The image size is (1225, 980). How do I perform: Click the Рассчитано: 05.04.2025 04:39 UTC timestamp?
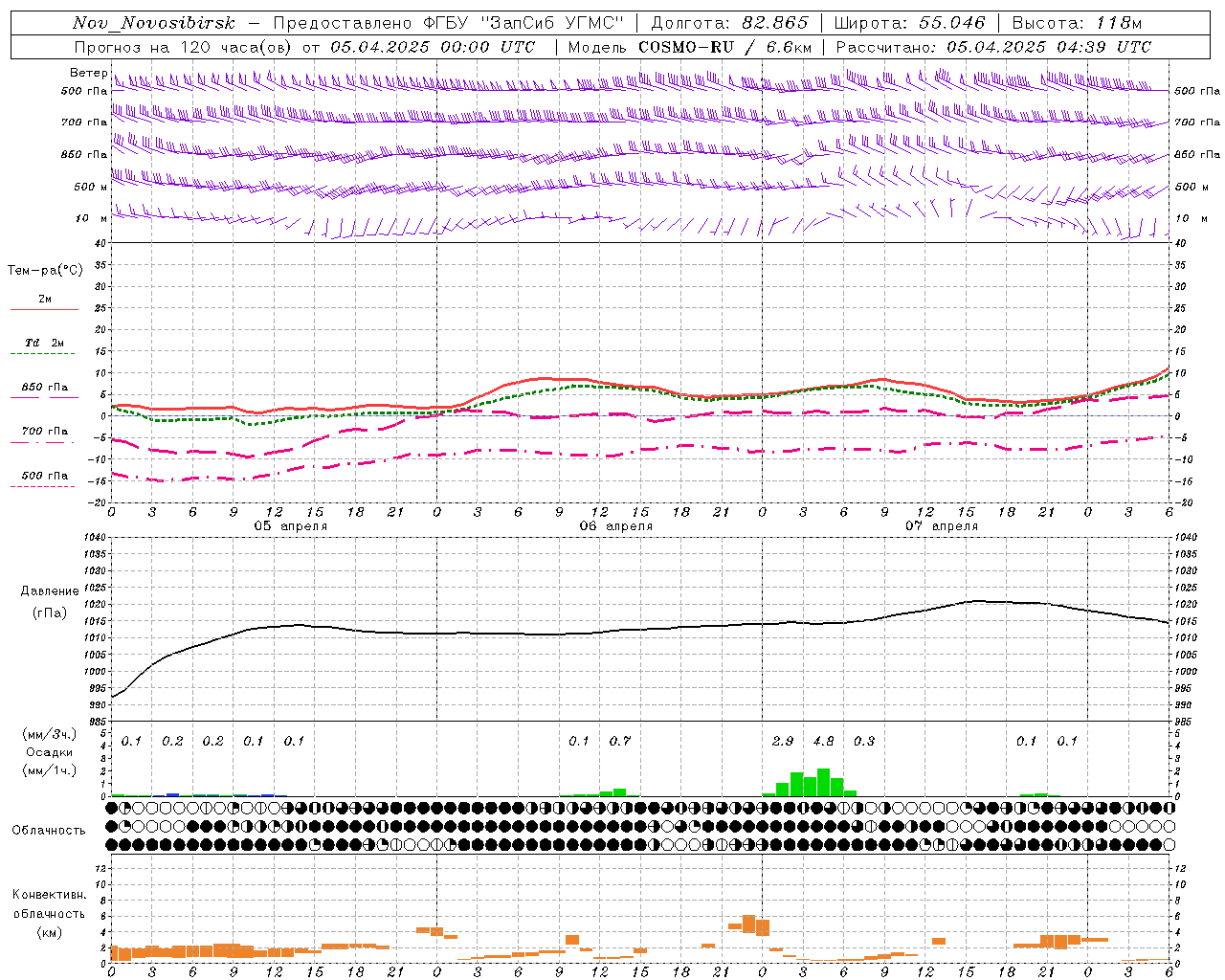[x=993, y=47]
